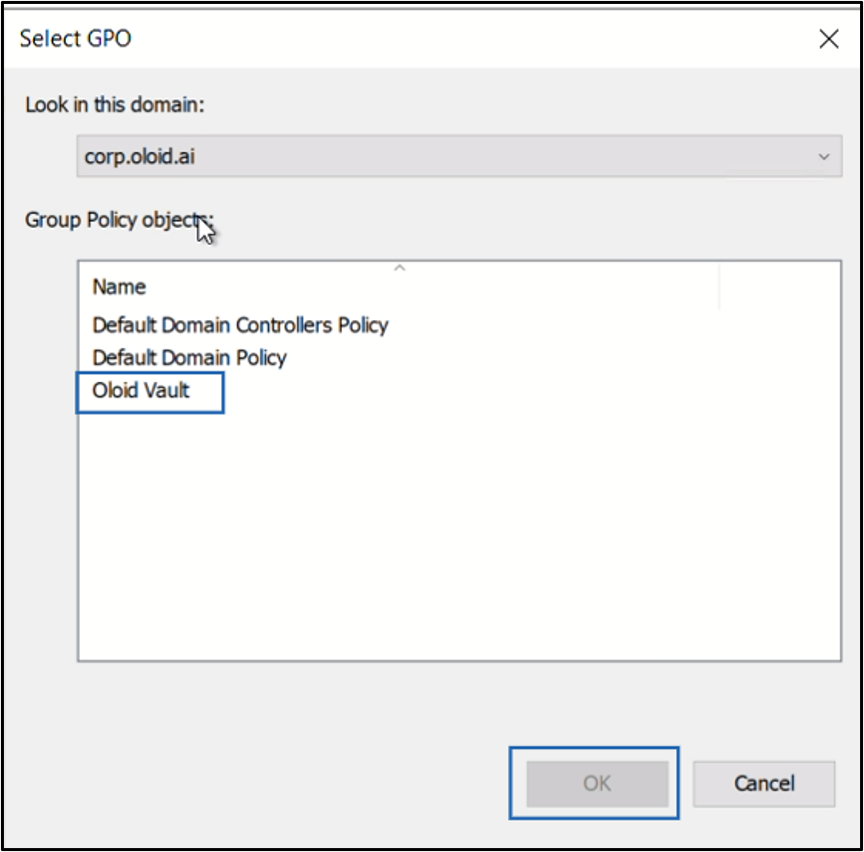Click the dropdown arrow in the domain combo box
The height and width of the screenshot is (852, 864).
[824, 157]
